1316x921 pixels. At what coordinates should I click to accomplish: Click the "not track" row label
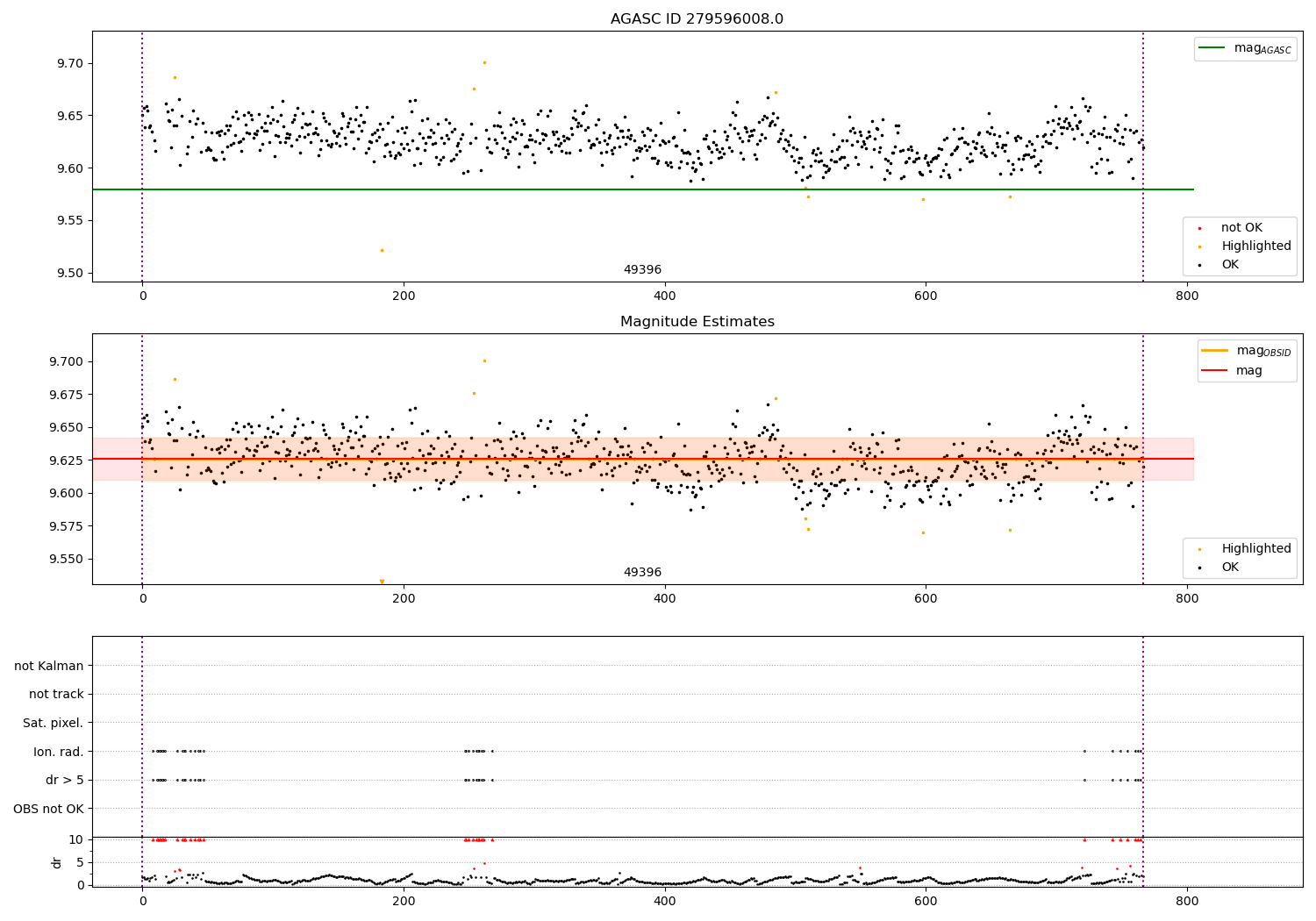click(56, 695)
